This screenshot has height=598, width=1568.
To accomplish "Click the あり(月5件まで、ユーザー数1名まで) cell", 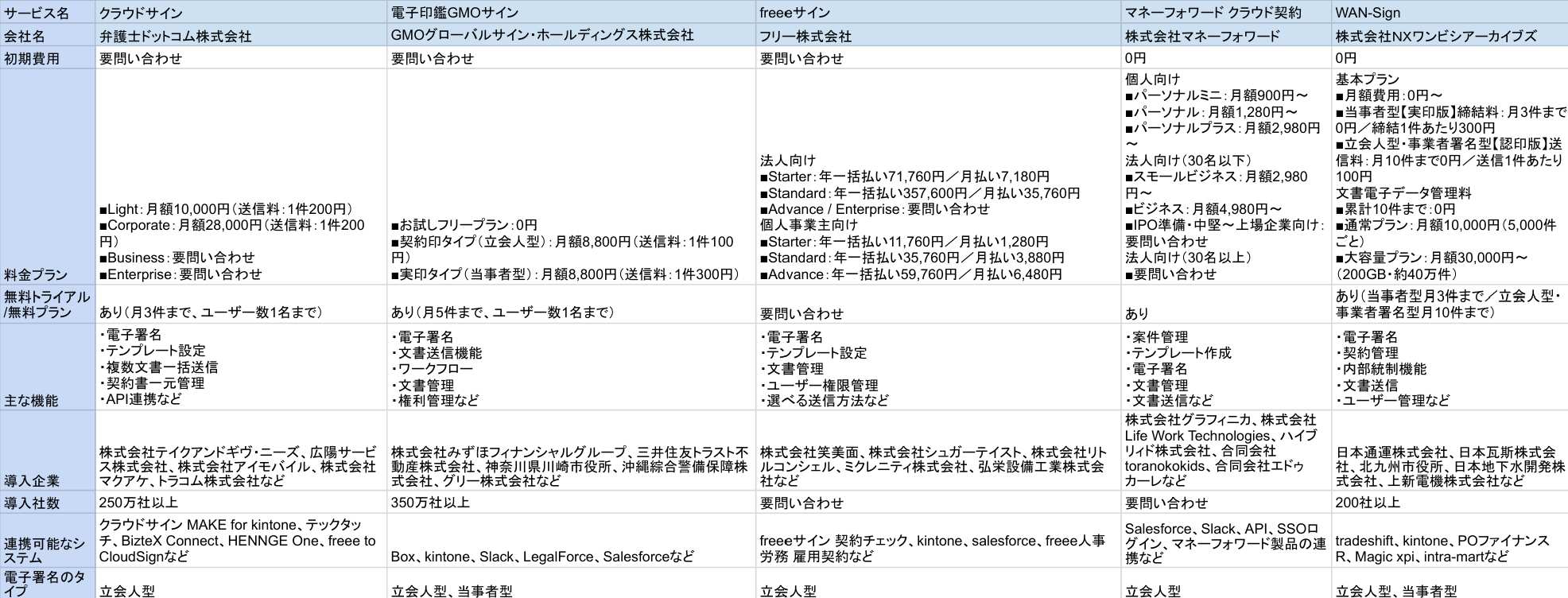I will point(571,304).
